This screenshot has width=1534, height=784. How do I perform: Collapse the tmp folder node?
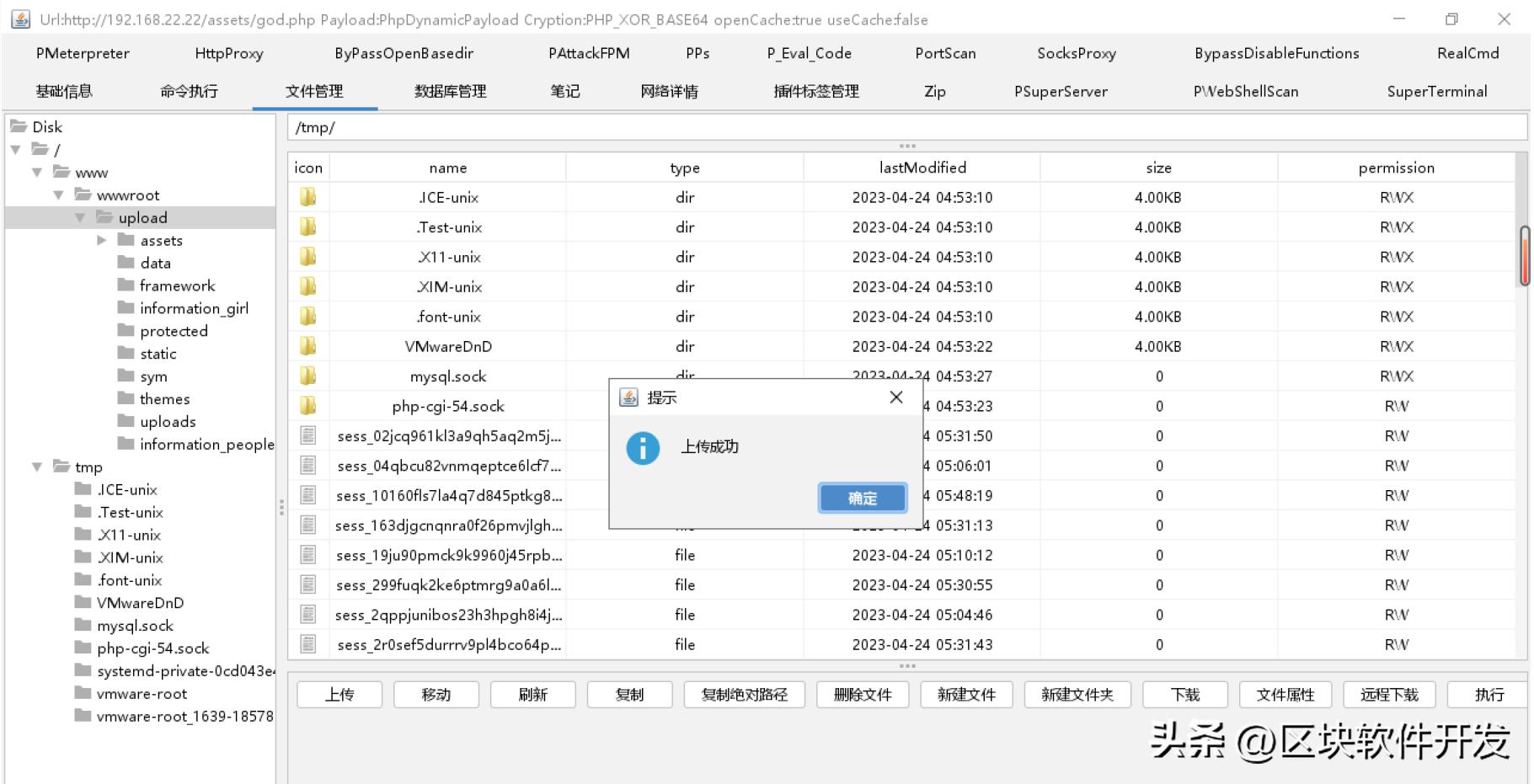pos(37,467)
